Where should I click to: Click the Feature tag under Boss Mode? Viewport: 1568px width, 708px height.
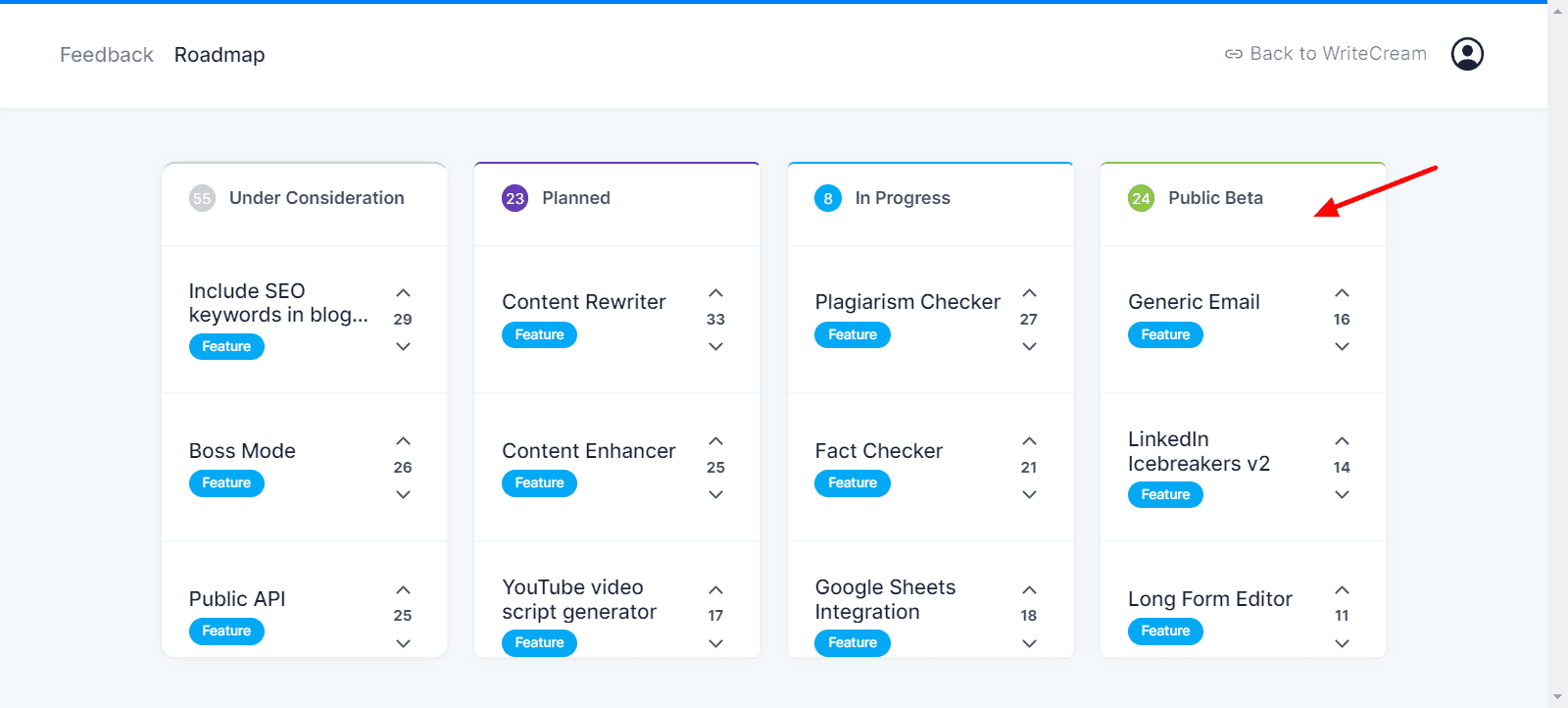click(x=226, y=483)
